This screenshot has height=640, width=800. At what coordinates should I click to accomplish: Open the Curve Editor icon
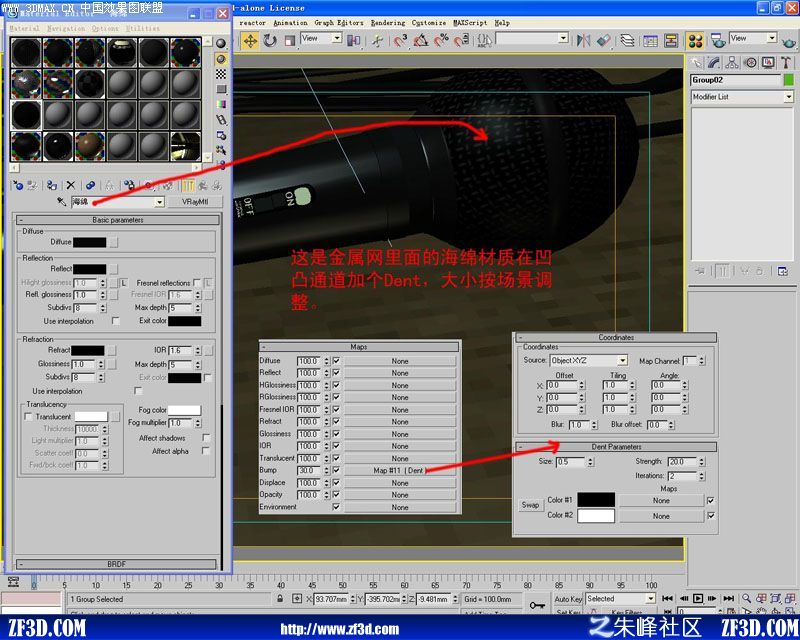coord(651,40)
